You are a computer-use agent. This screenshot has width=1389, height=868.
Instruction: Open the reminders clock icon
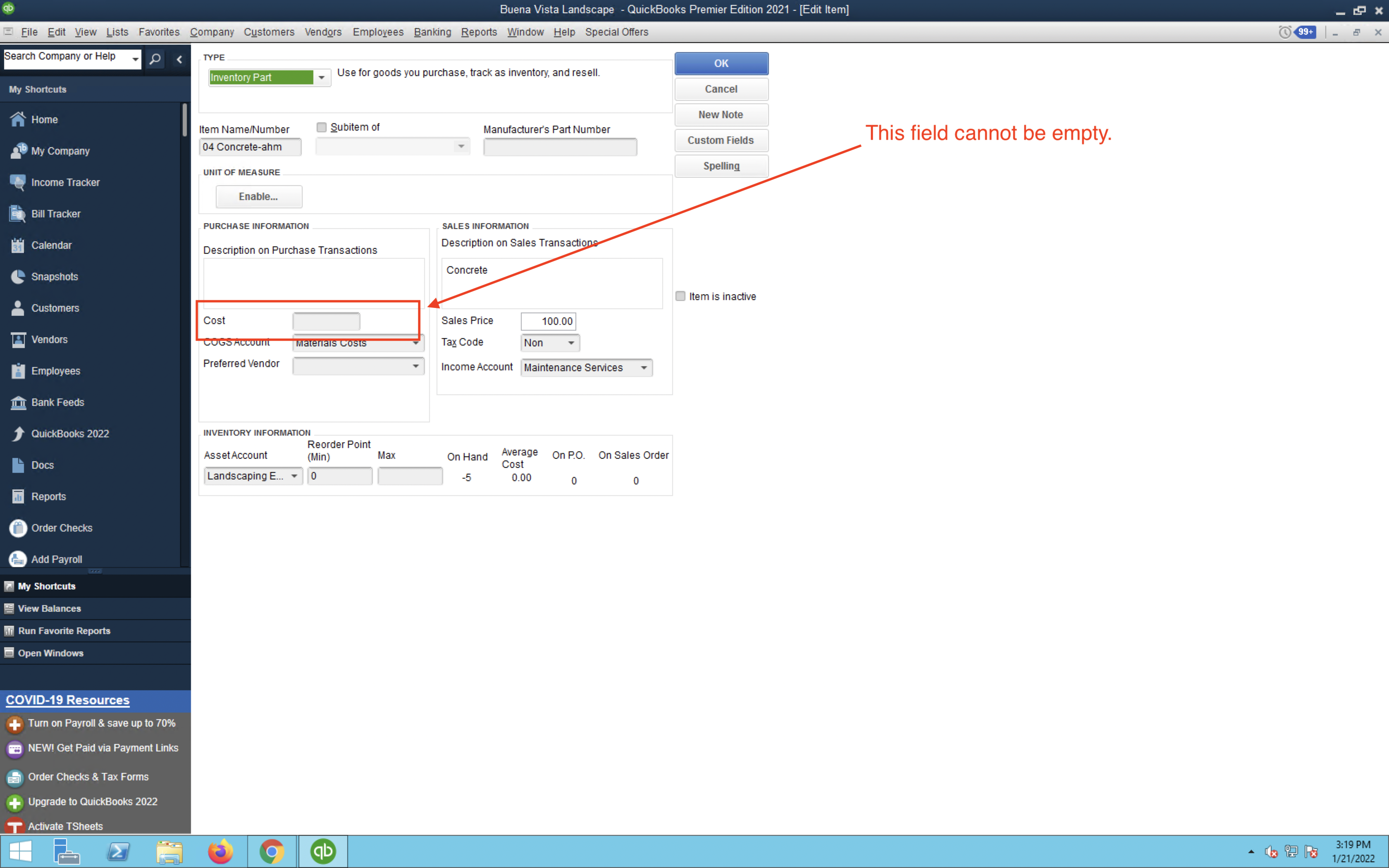coord(1284,32)
